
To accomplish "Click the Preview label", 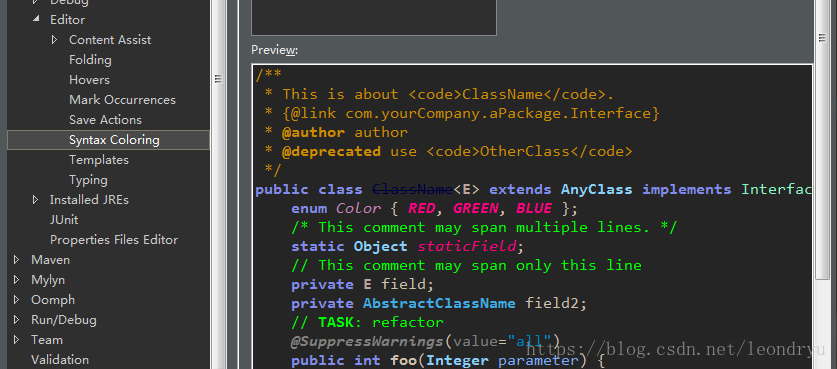I will [x=274, y=50].
